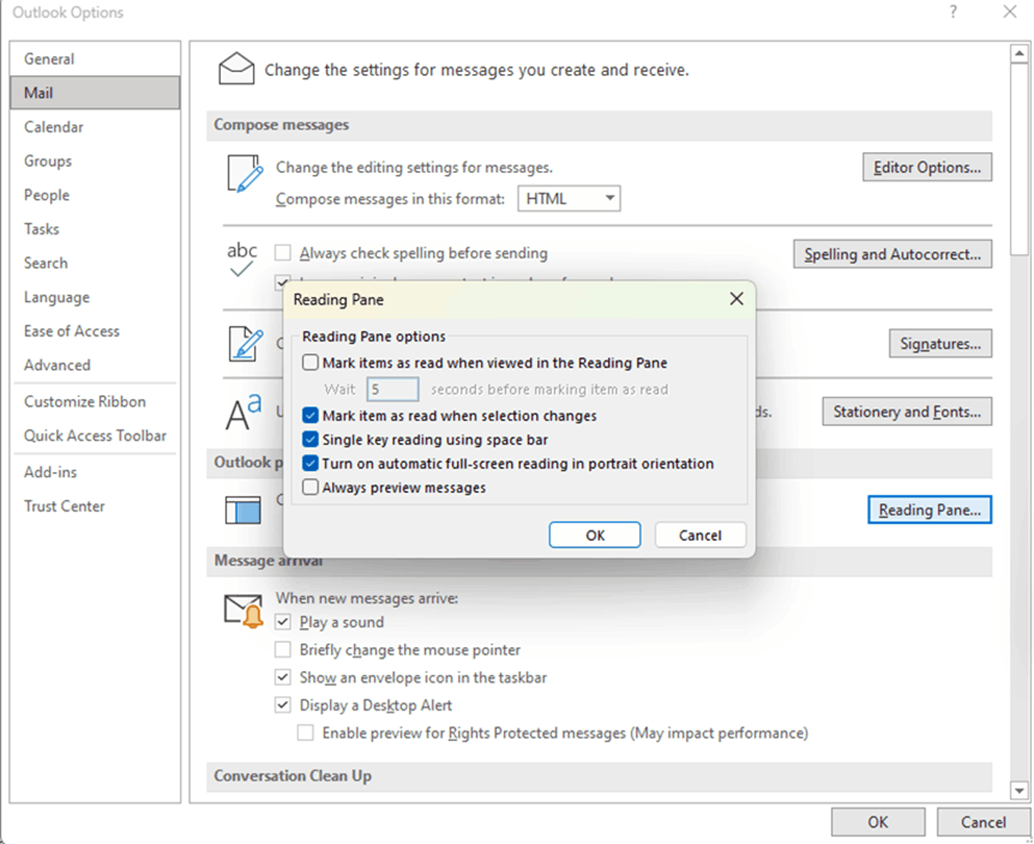Screen dimensions: 1034x844
Task: Open People options
Action: (95, 195)
